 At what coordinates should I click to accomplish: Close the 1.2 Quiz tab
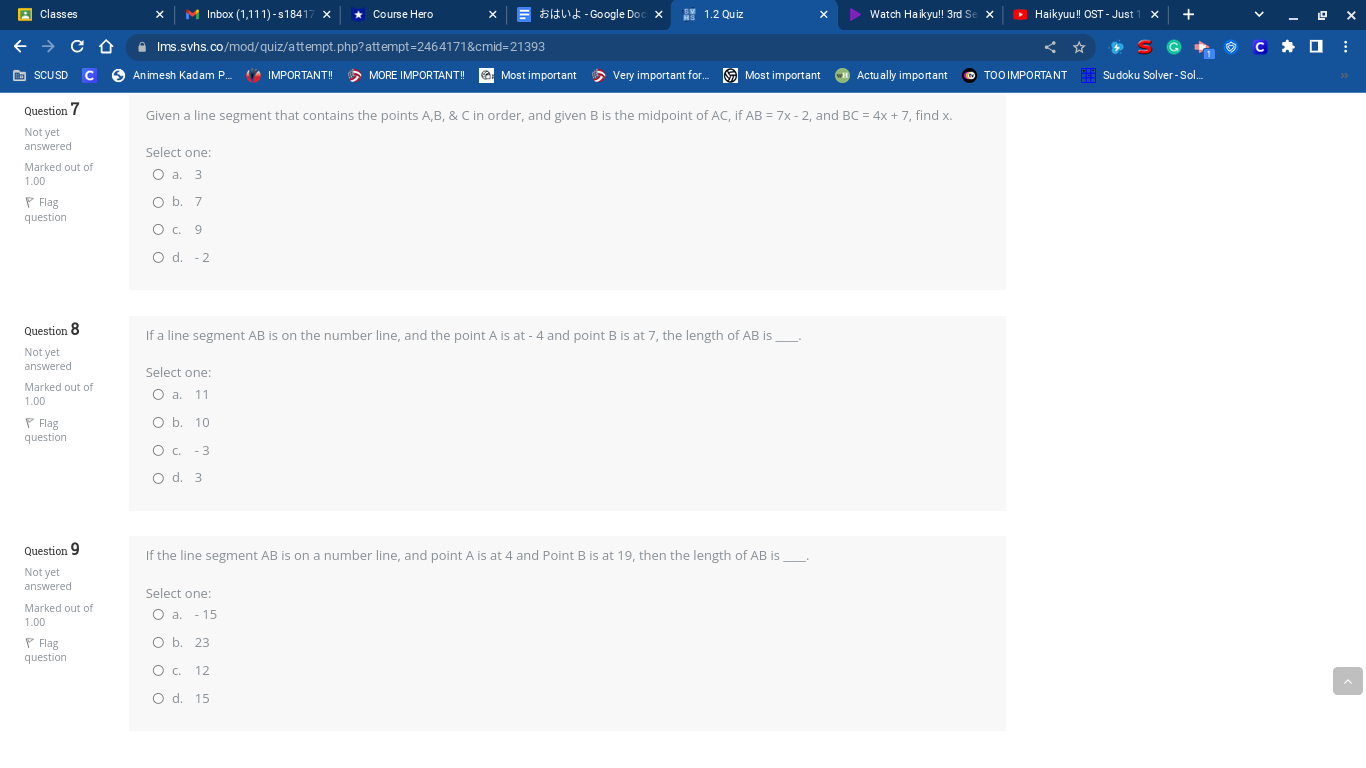tap(823, 15)
